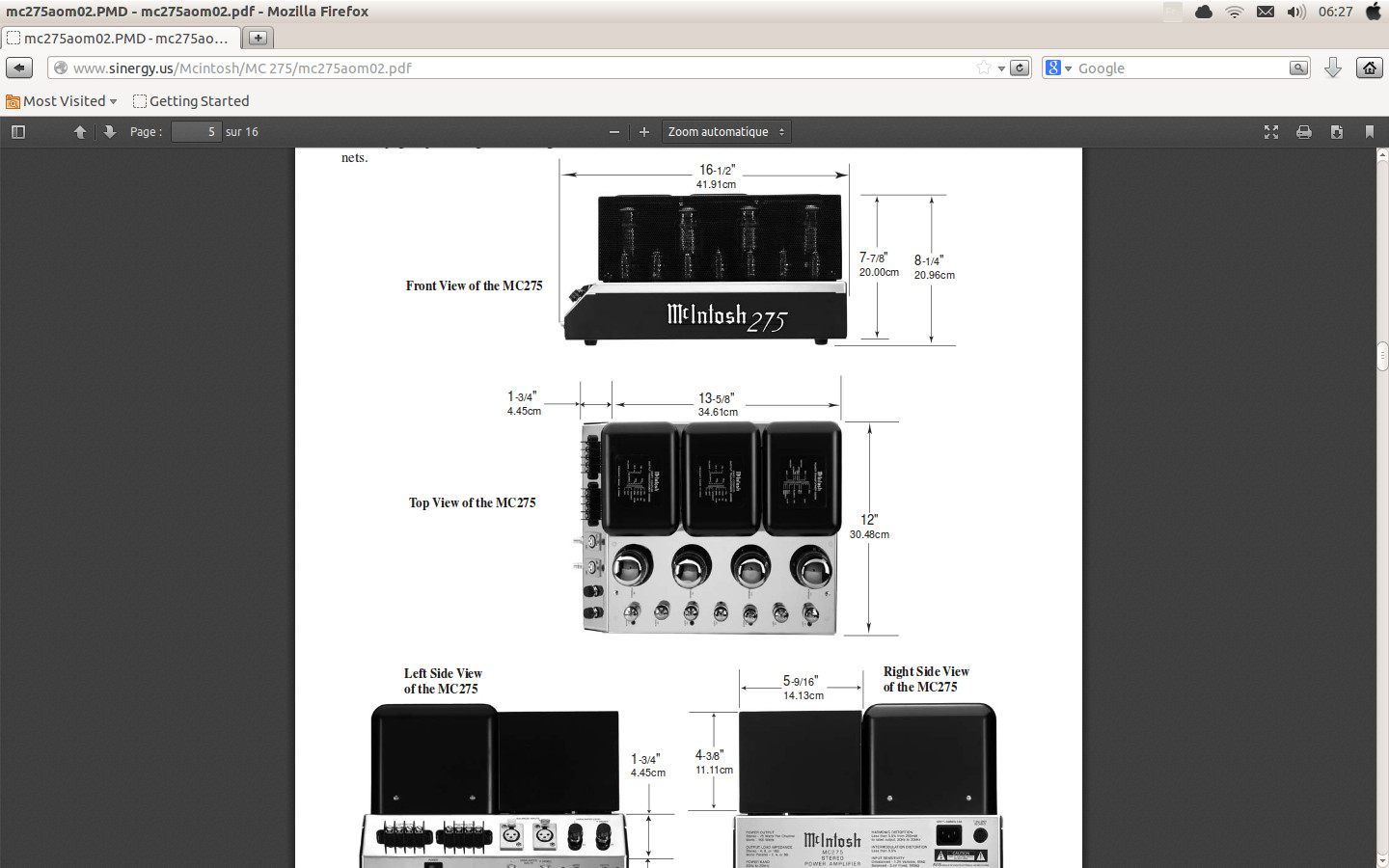Click the 5-9/16" dimension text
1389x868 pixels.
[801, 681]
